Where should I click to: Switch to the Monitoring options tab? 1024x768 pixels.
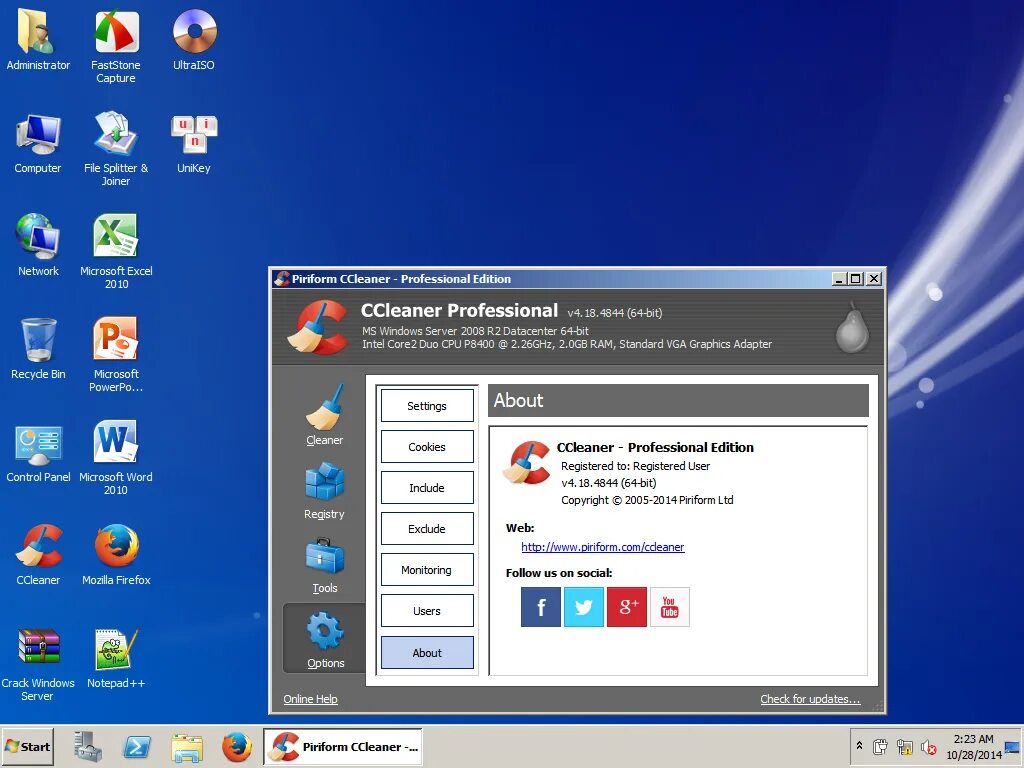click(427, 570)
